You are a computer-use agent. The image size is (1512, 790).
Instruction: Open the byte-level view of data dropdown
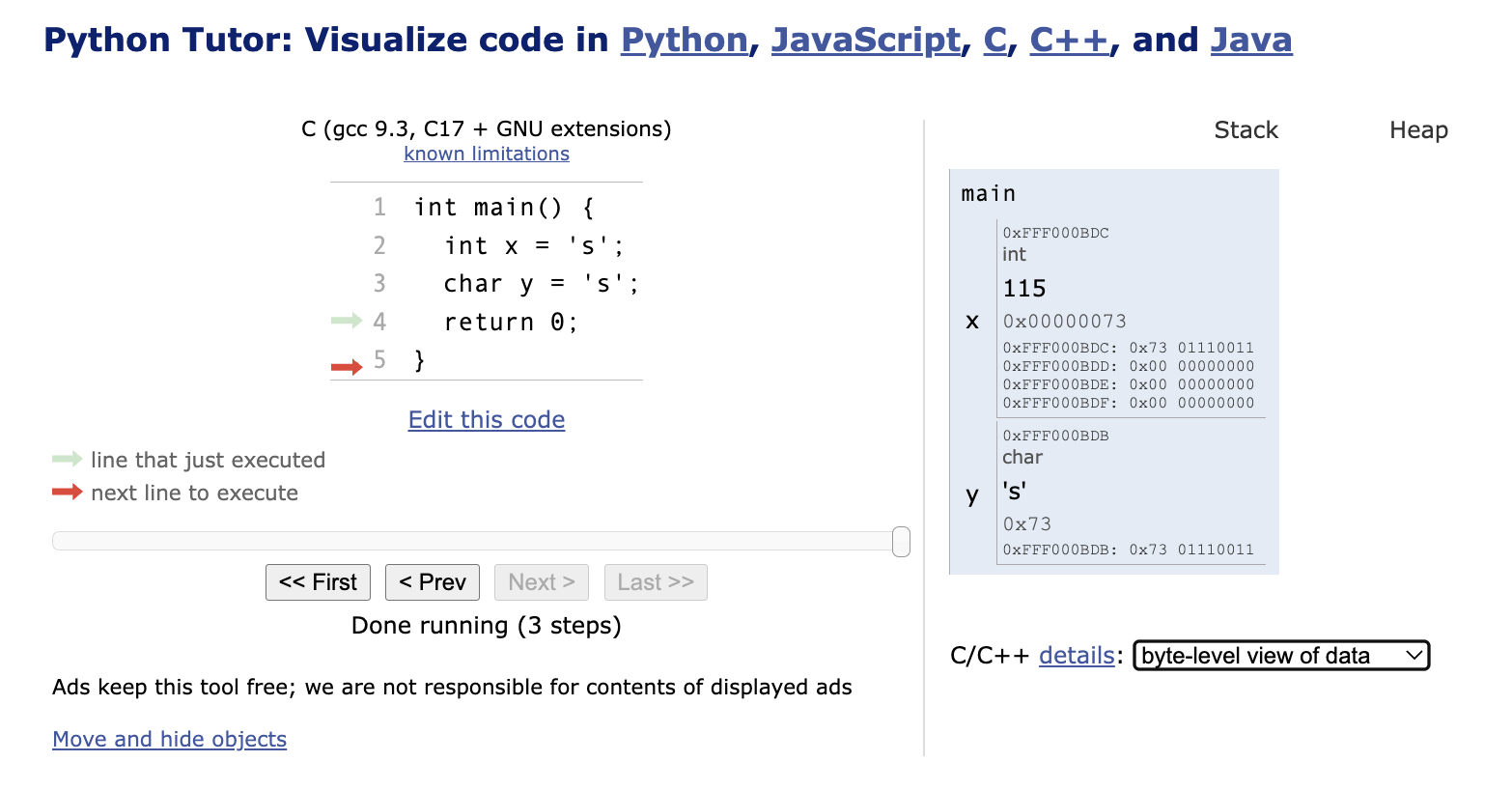pyautogui.click(x=1281, y=656)
